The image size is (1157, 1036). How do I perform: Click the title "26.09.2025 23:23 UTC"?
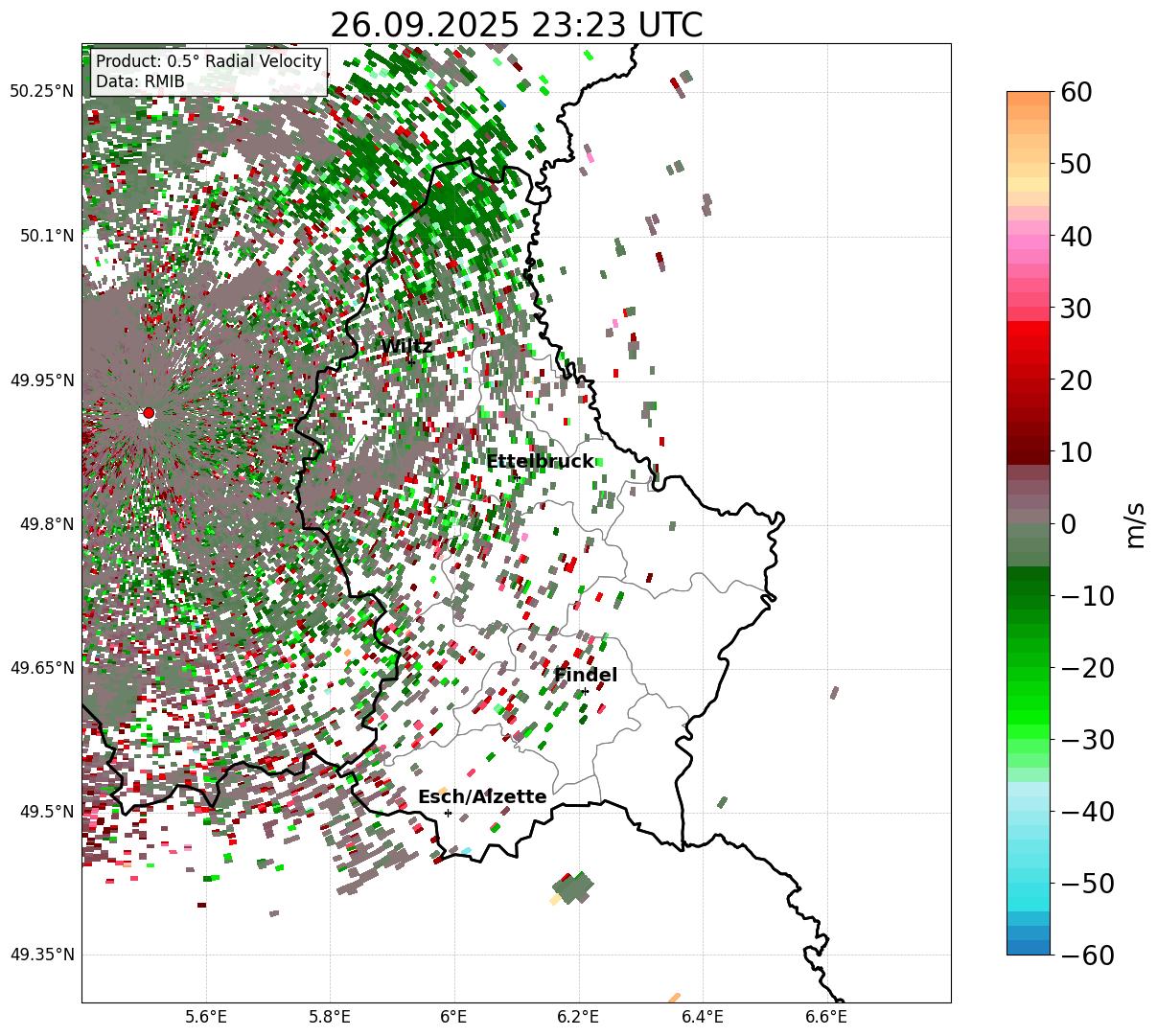(516, 24)
